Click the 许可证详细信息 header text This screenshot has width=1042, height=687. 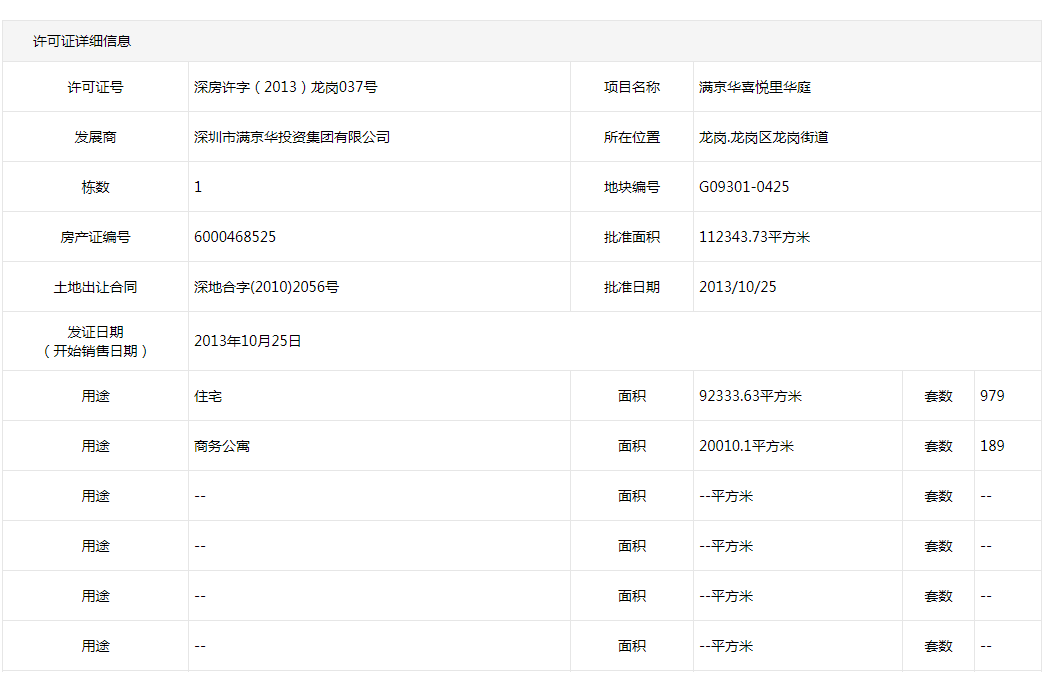click(x=82, y=41)
